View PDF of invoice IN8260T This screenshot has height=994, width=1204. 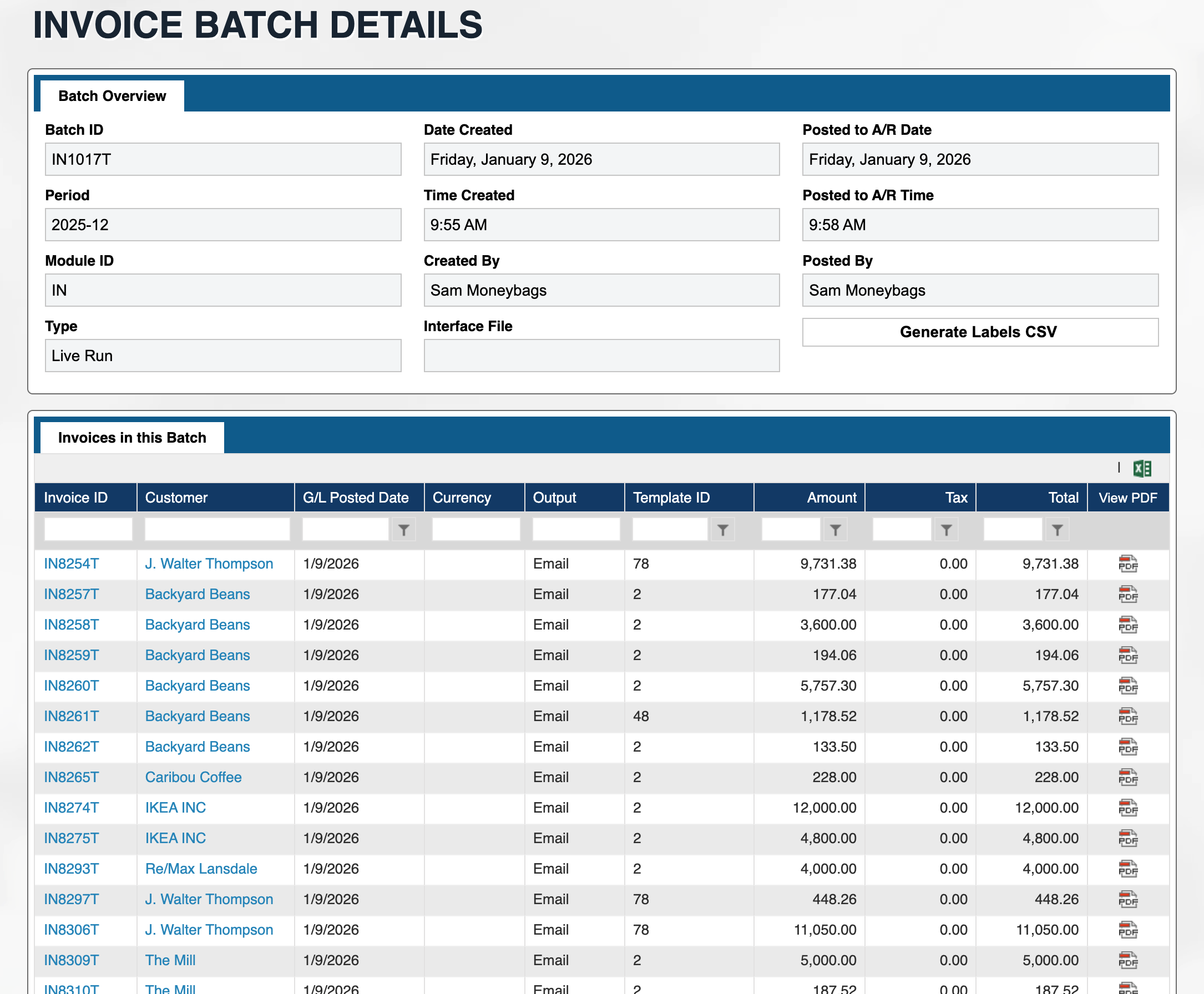click(1127, 686)
